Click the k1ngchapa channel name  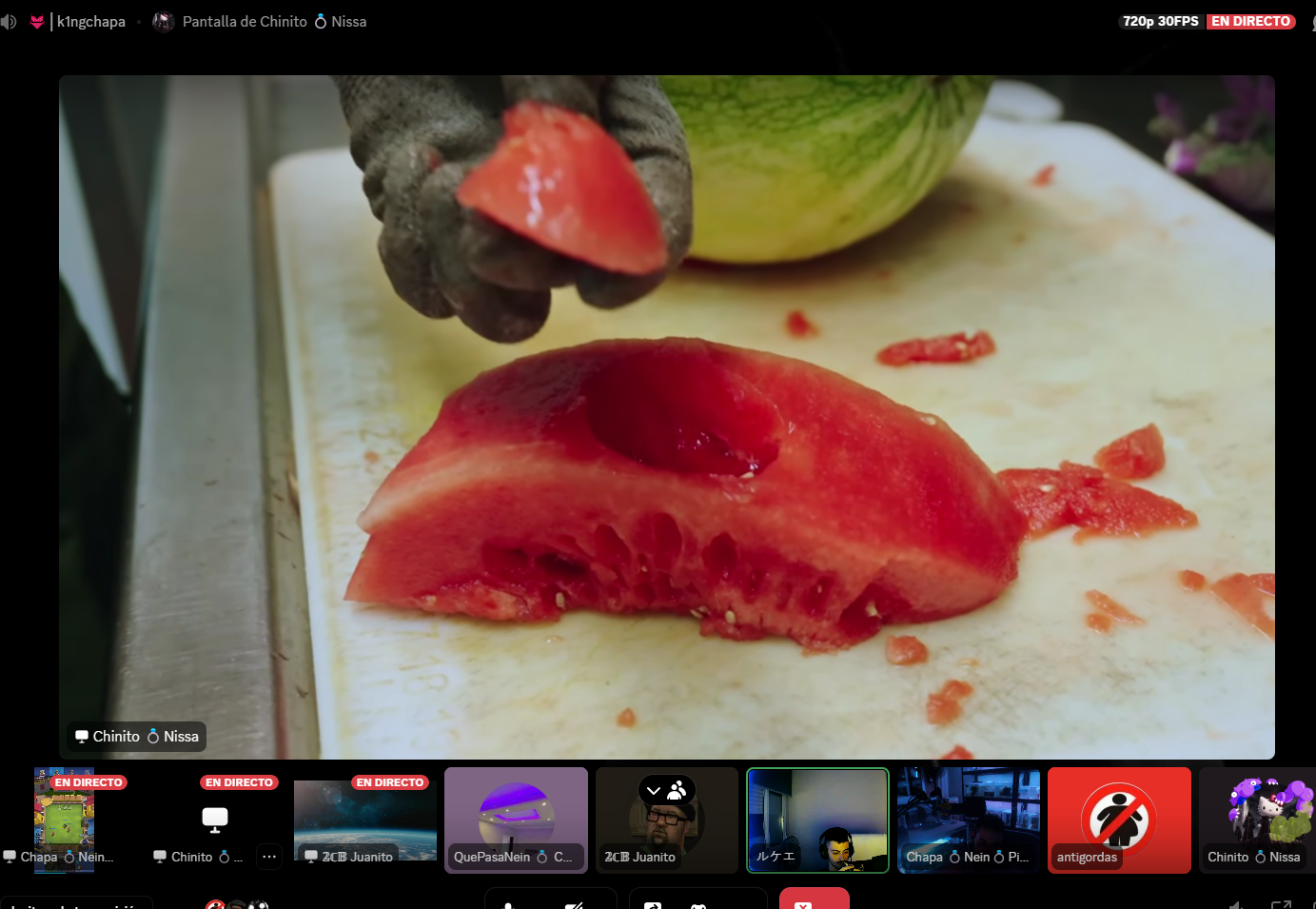point(91,21)
